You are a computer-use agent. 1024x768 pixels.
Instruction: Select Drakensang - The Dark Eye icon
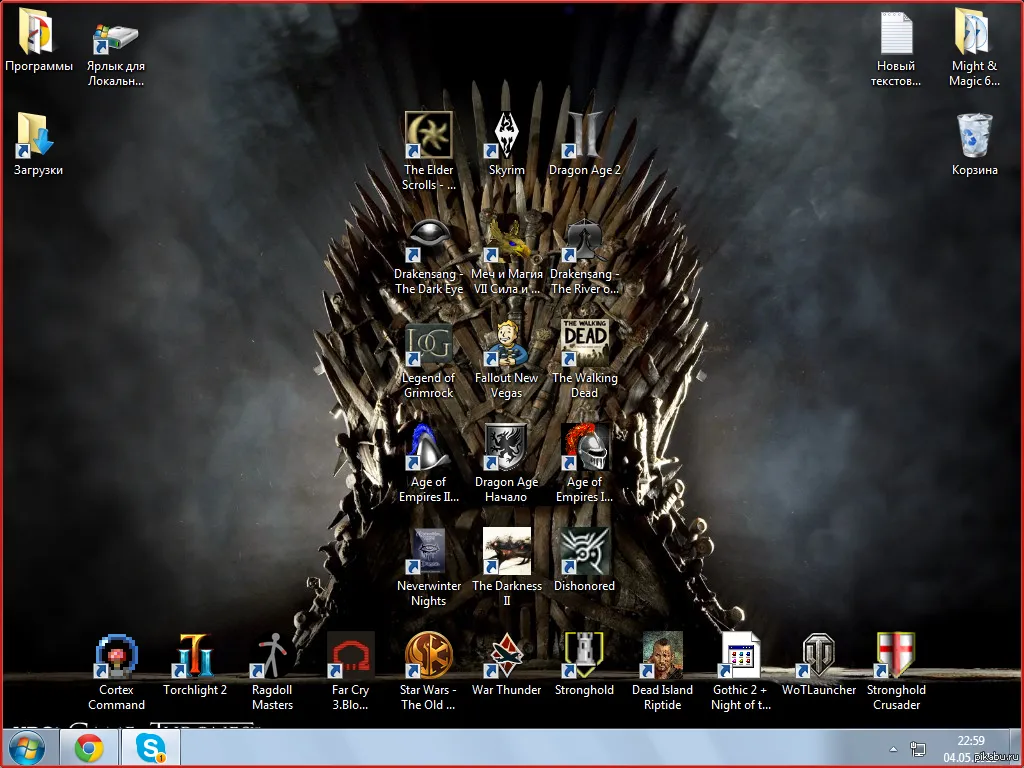pyautogui.click(x=428, y=239)
